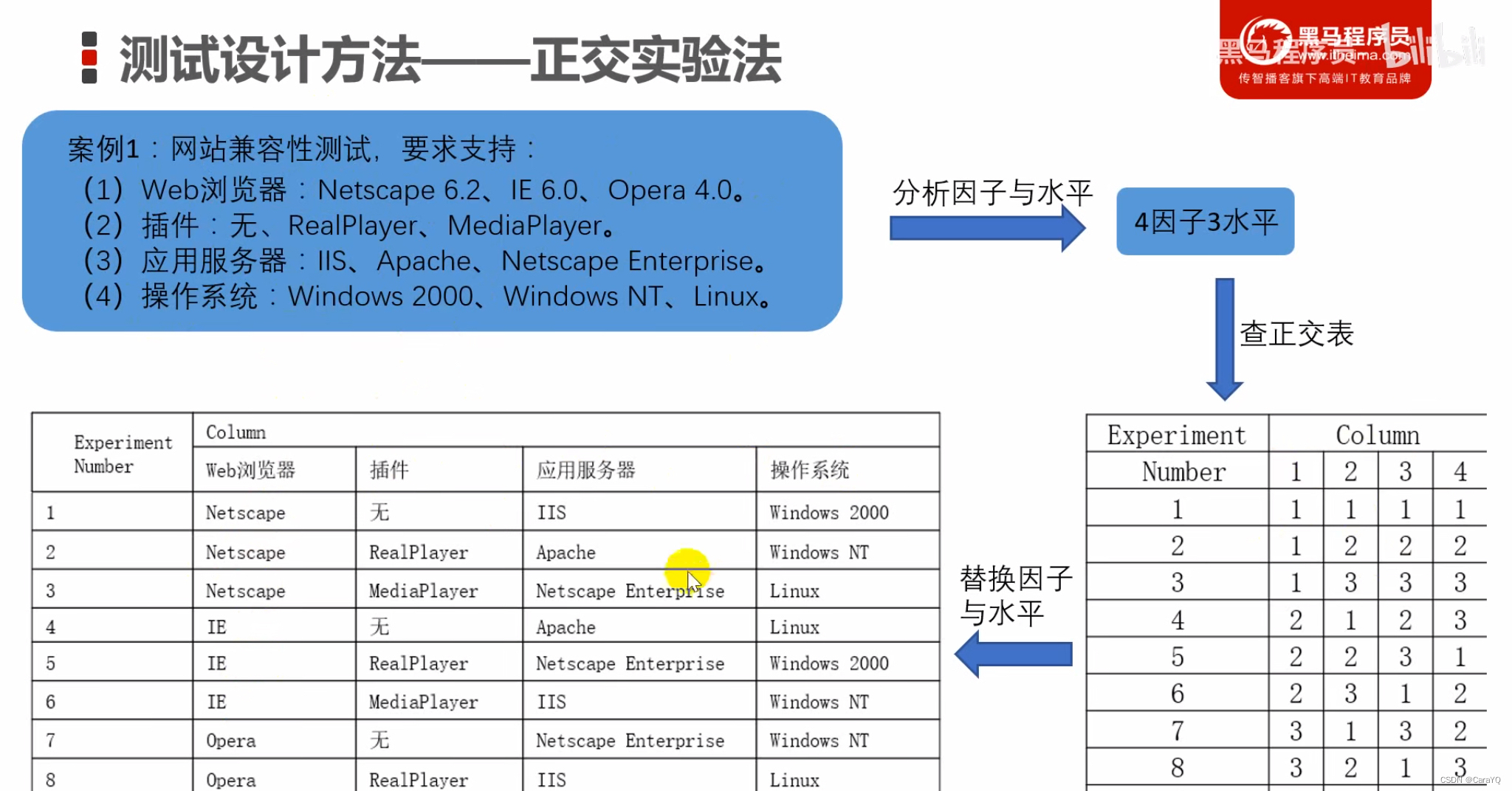
Task: Select IE cell in experiment row 4
Action: coord(274,626)
